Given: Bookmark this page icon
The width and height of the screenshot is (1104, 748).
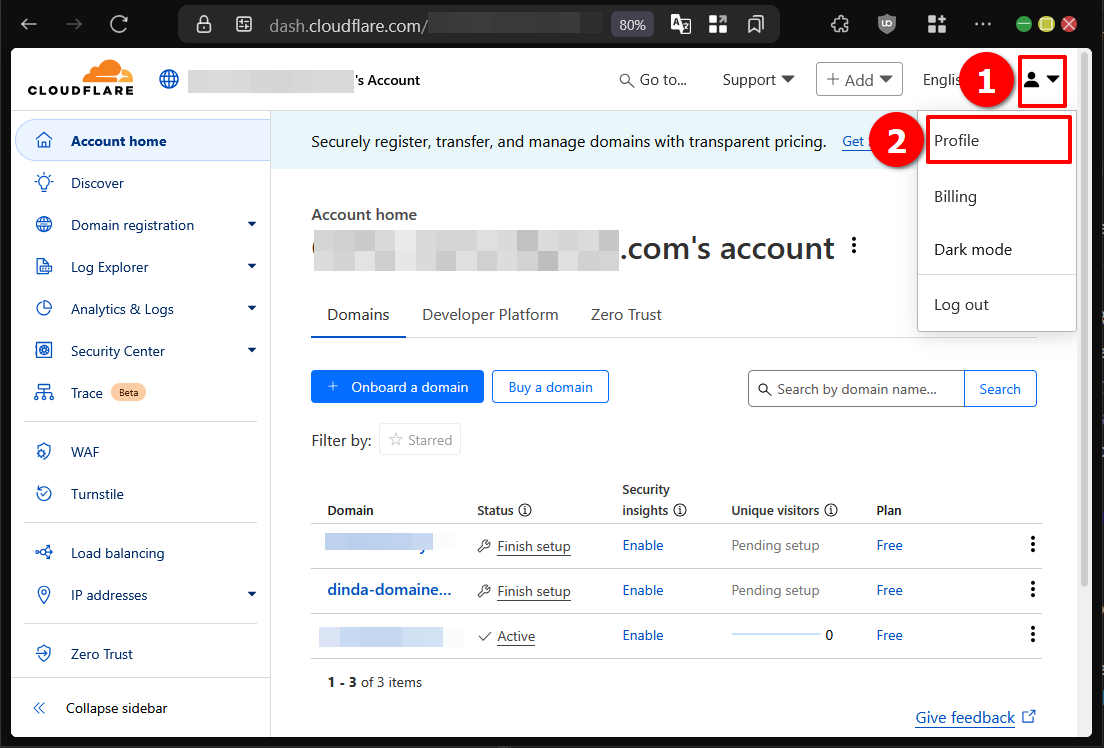Looking at the screenshot, I should [755, 25].
